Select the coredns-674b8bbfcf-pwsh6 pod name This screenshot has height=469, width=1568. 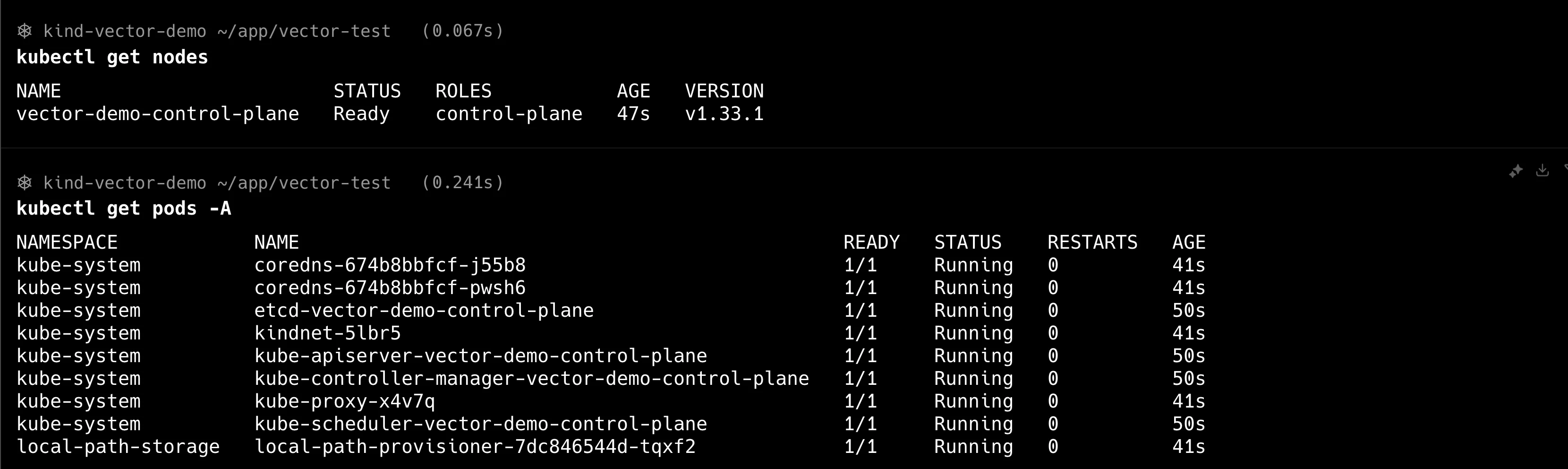tap(390, 287)
